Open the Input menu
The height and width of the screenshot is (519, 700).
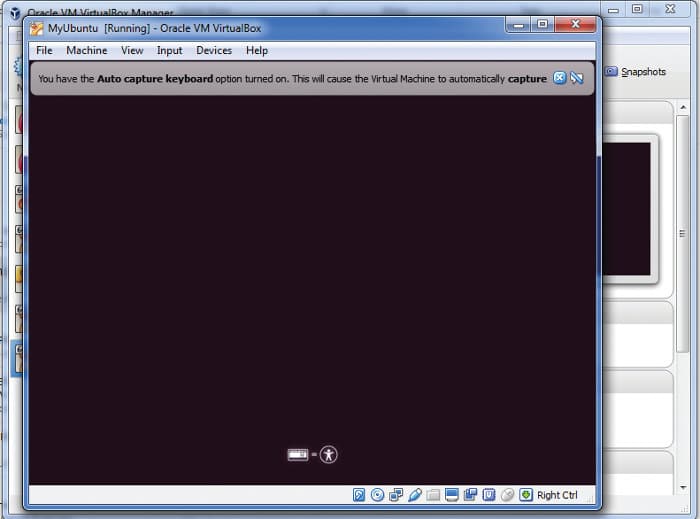click(x=170, y=50)
